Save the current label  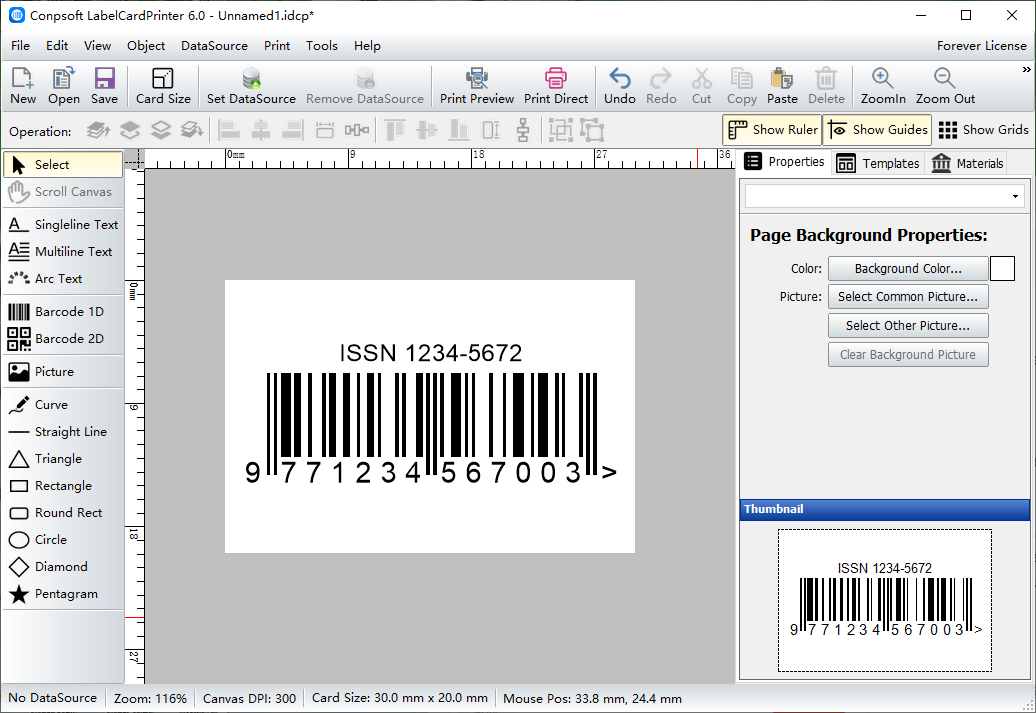104,86
